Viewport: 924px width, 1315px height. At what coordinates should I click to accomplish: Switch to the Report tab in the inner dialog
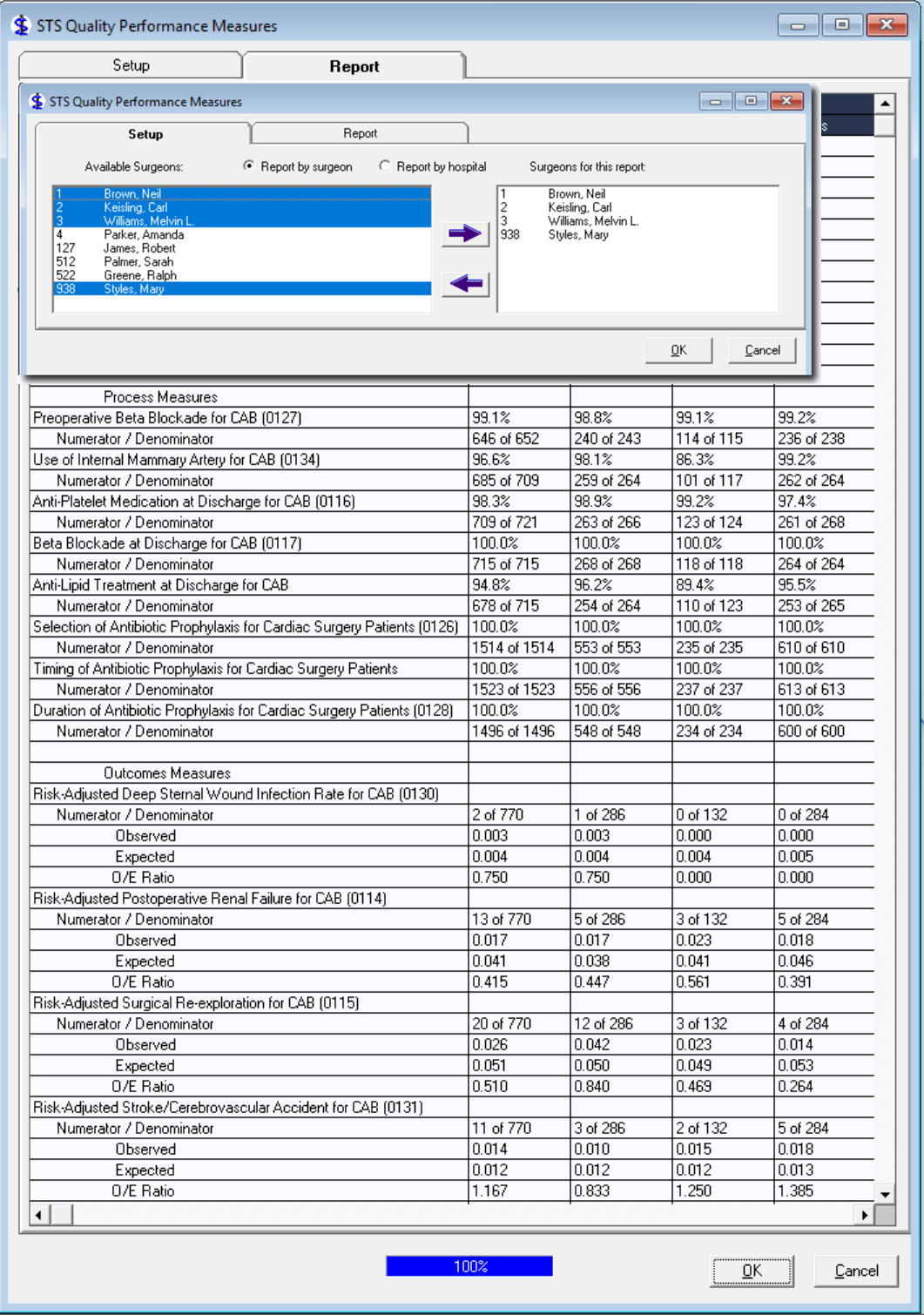click(x=360, y=133)
